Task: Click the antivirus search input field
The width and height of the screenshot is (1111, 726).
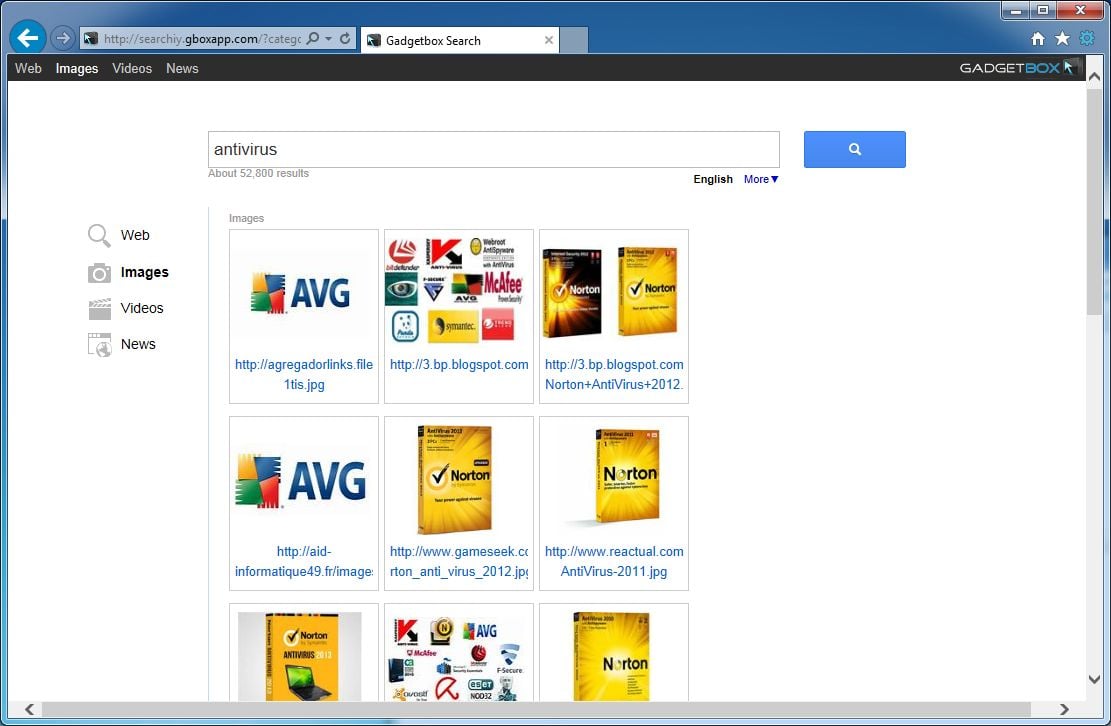Action: [x=493, y=149]
